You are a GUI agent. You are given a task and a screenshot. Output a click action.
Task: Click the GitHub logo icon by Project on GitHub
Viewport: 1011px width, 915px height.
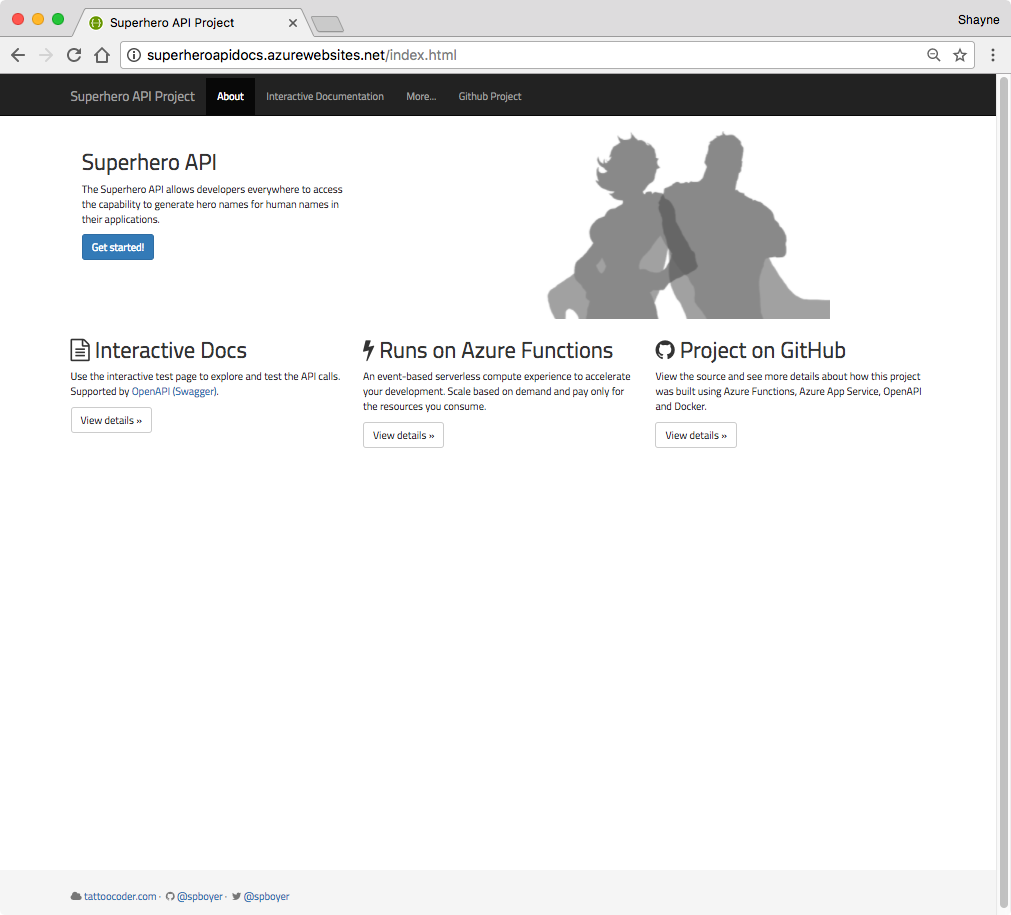[x=665, y=350]
